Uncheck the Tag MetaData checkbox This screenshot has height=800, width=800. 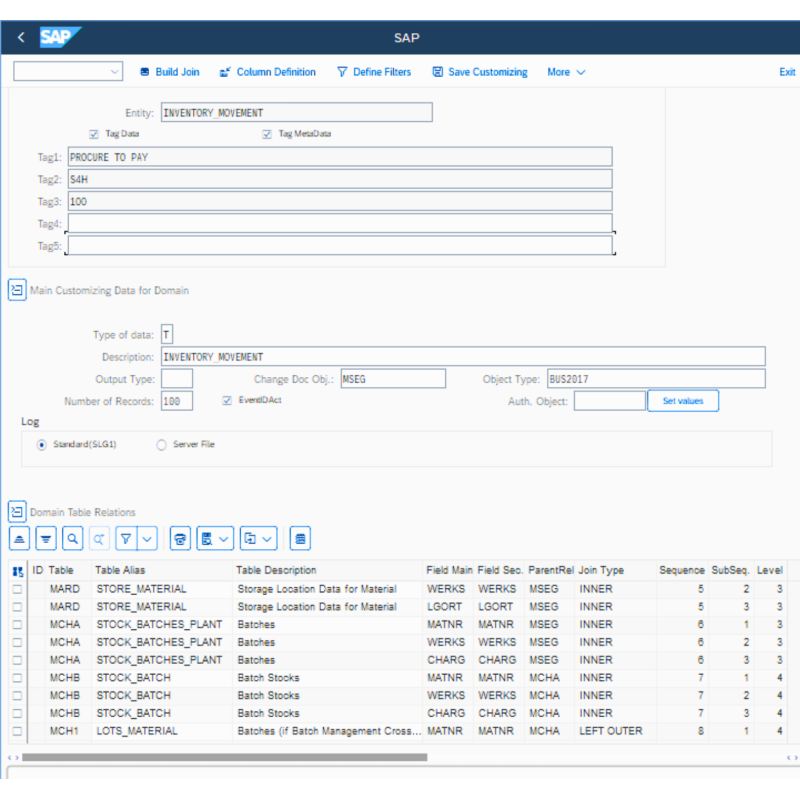[267, 134]
